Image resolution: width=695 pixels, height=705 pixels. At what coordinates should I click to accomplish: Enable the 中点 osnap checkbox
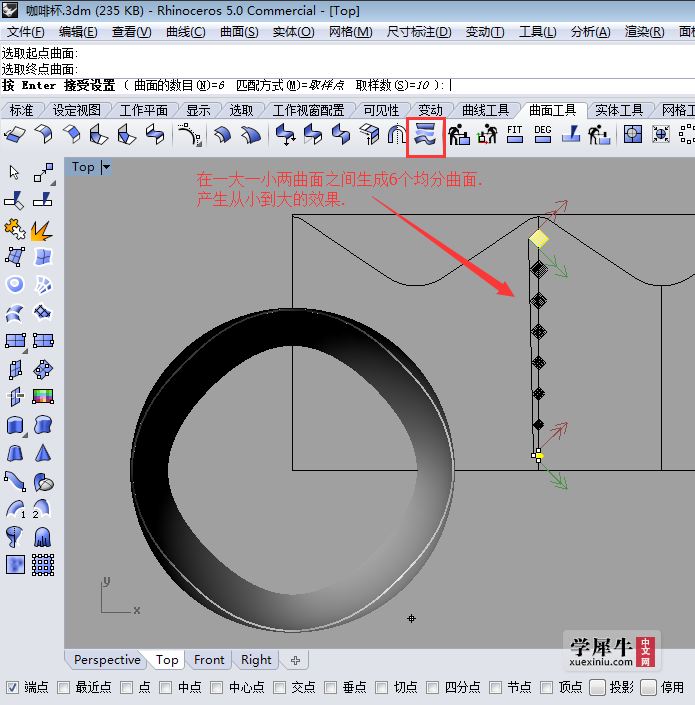166,687
